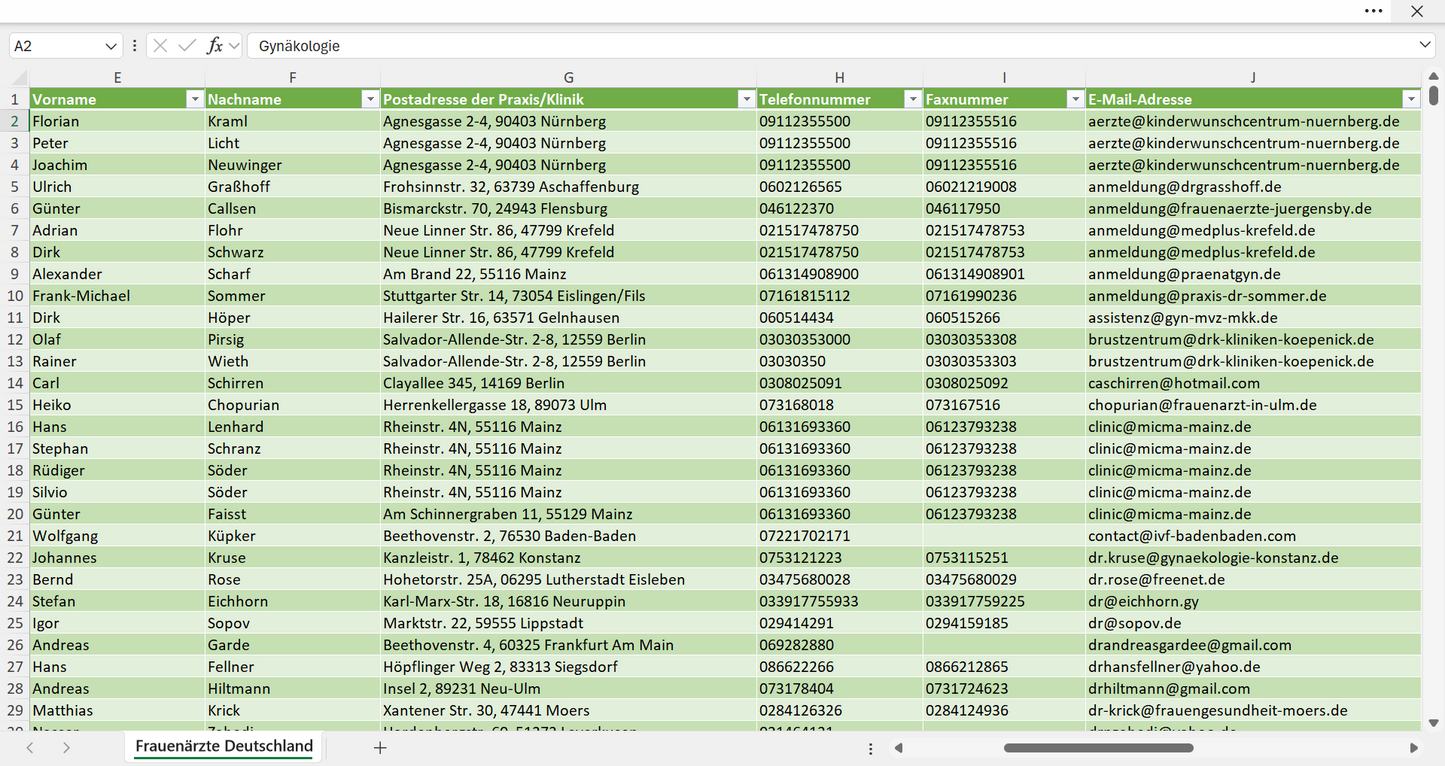The height and width of the screenshot is (766, 1445).
Task: Add a new sheet with plus icon
Action: tap(380, 747)
